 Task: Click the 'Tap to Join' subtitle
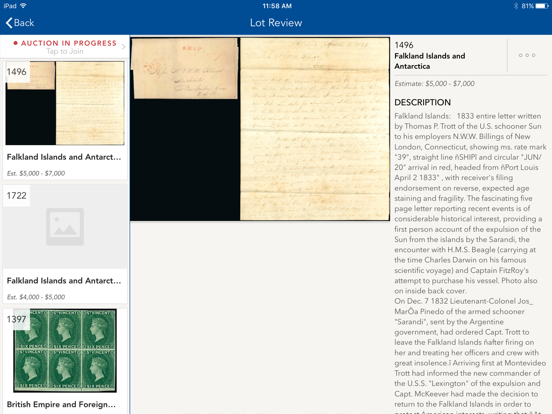pyautogui.click(x=65, y=51)
